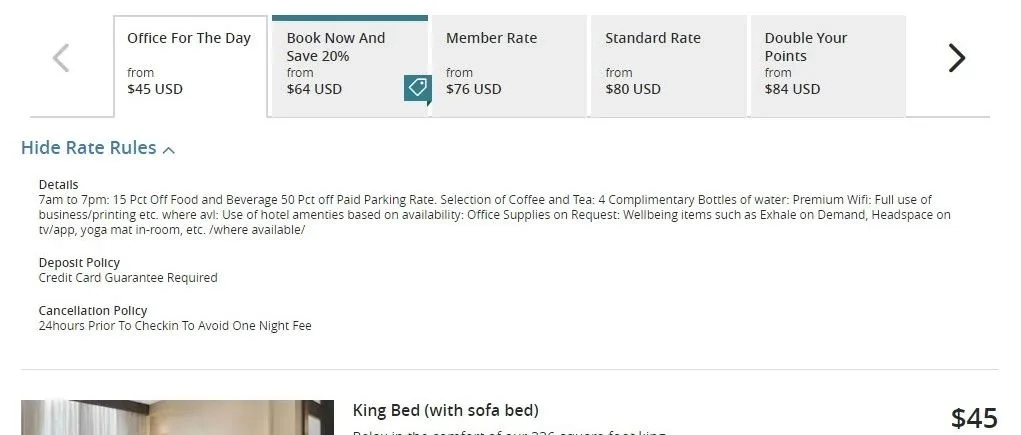Image resolution: width=1021 pixels, height=435 pixels.
Task: Click the next rates right arrow
Action: tap(956, 58)
